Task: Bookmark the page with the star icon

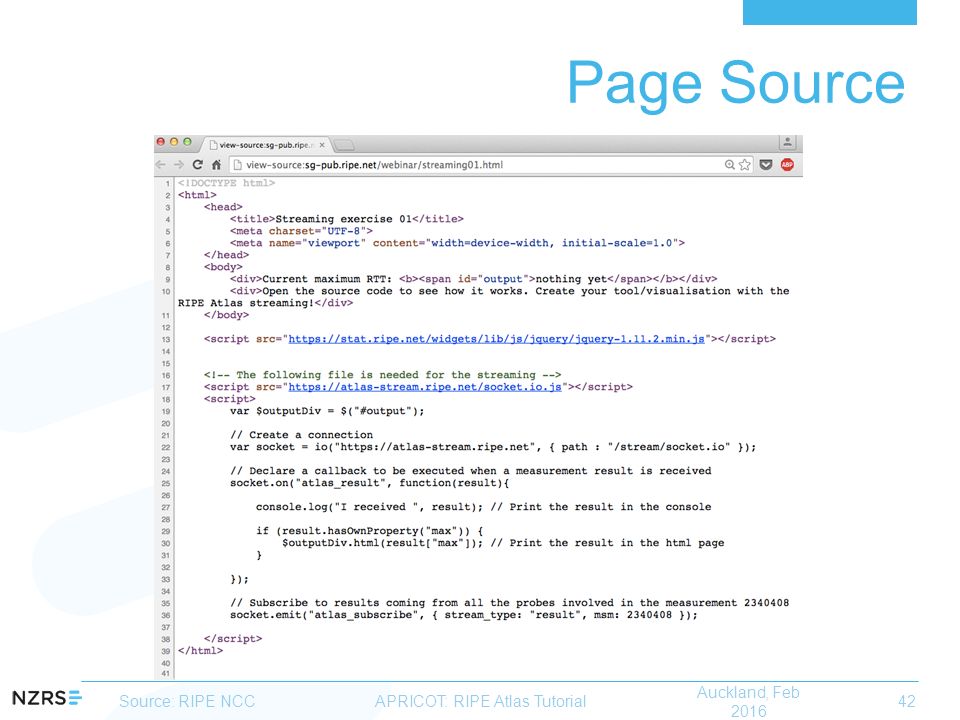Action: pos(744,165)
